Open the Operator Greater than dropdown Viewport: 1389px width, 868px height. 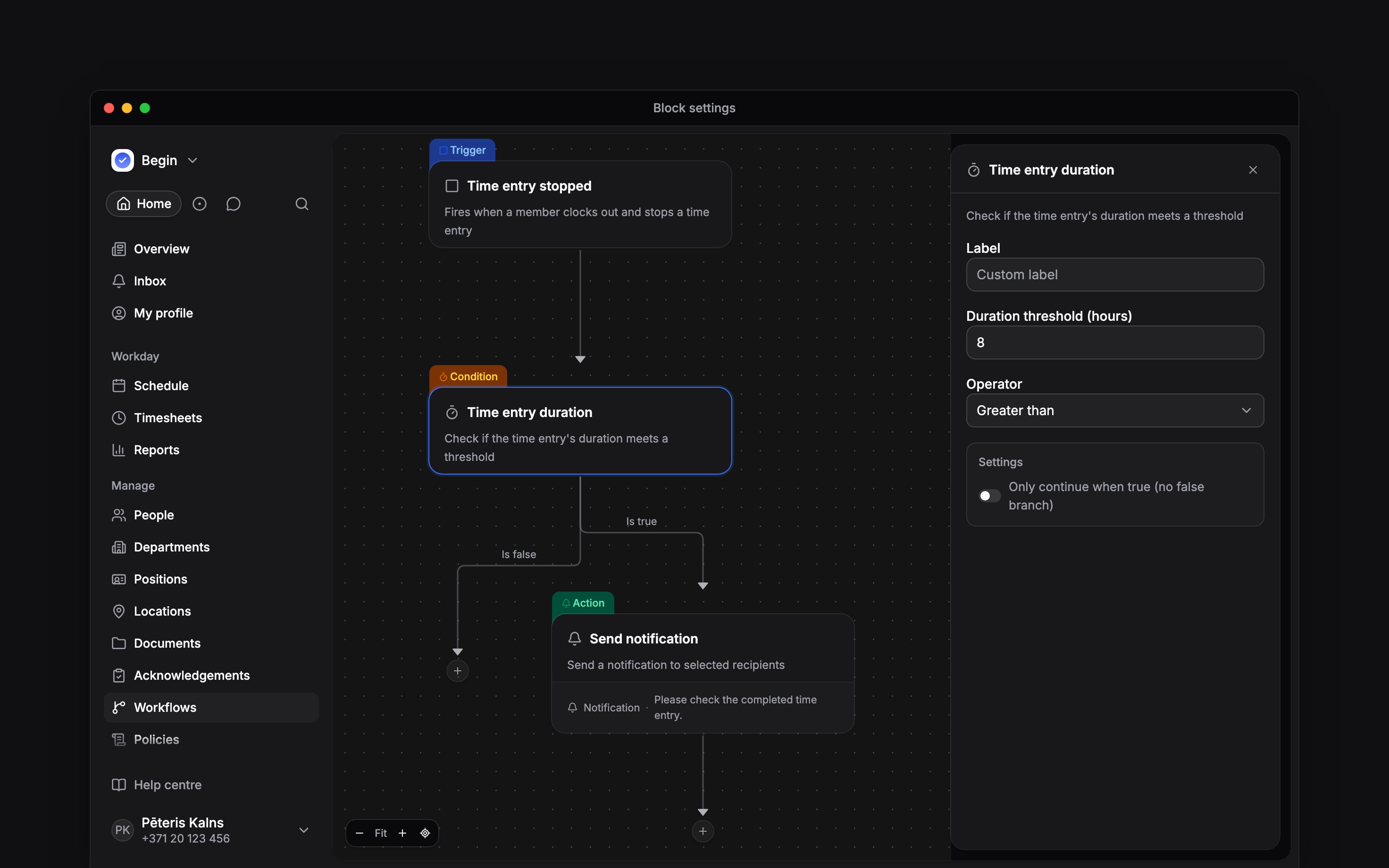tap(1114, 410)
